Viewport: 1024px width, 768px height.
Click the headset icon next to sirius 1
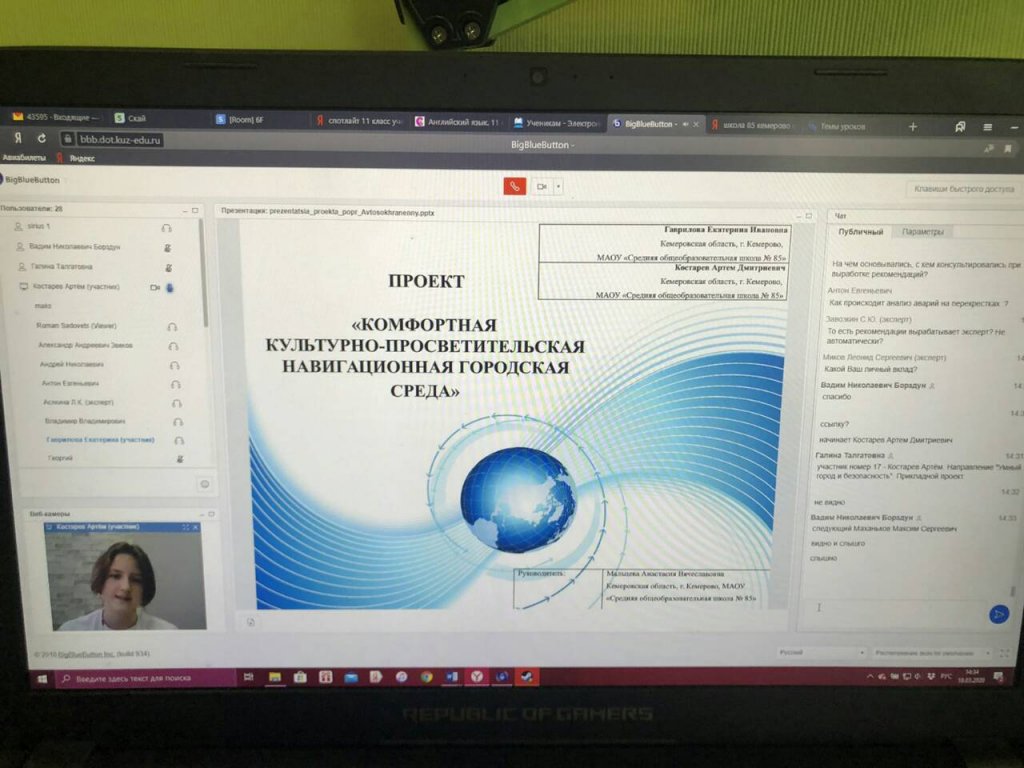166,228
